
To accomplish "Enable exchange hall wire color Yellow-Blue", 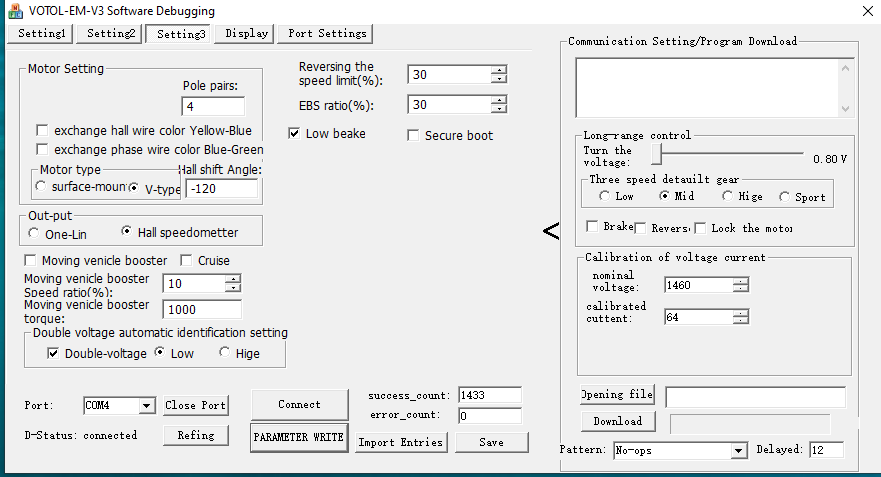I will [x=42, y=130].
